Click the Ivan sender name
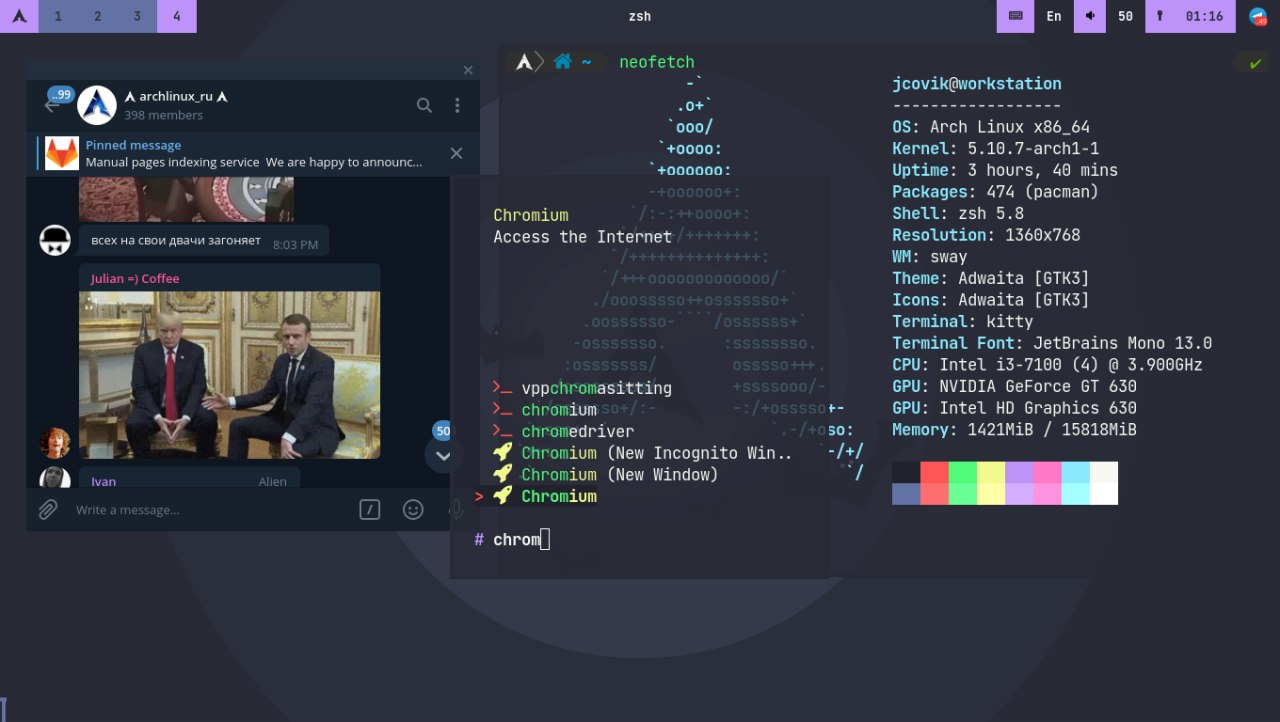 [103, 481]
